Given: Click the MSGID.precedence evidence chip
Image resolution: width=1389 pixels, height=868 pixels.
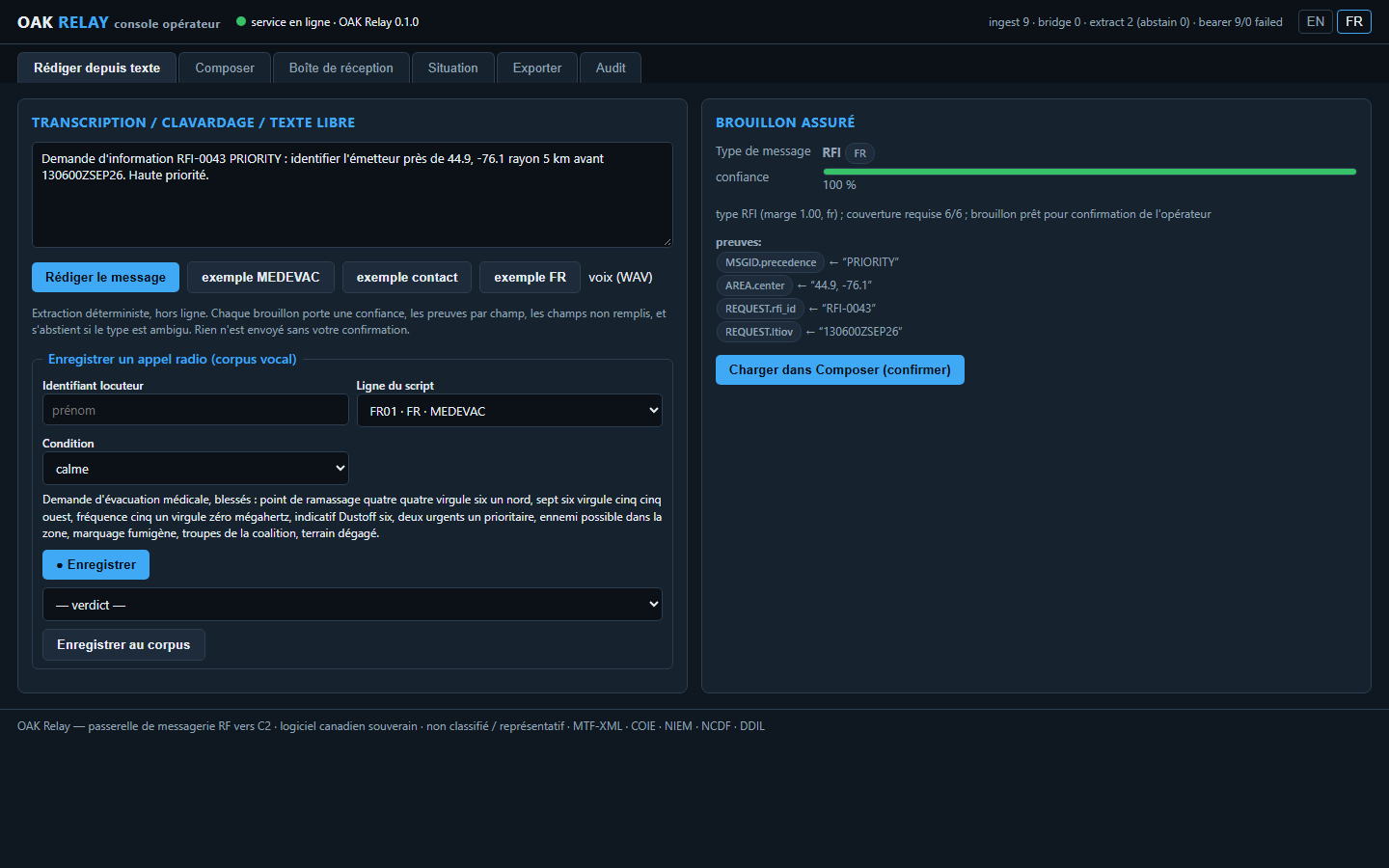Looking at the screenshot, I should [x=771, y=262].
